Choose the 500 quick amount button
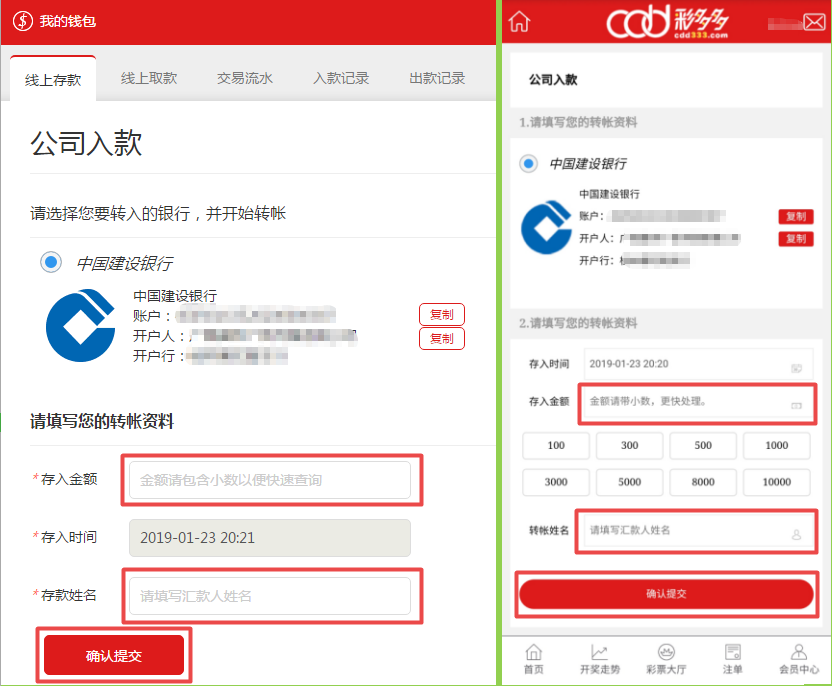Image resolution: width=832 pixels, height=686 pixels. [703, 446]
